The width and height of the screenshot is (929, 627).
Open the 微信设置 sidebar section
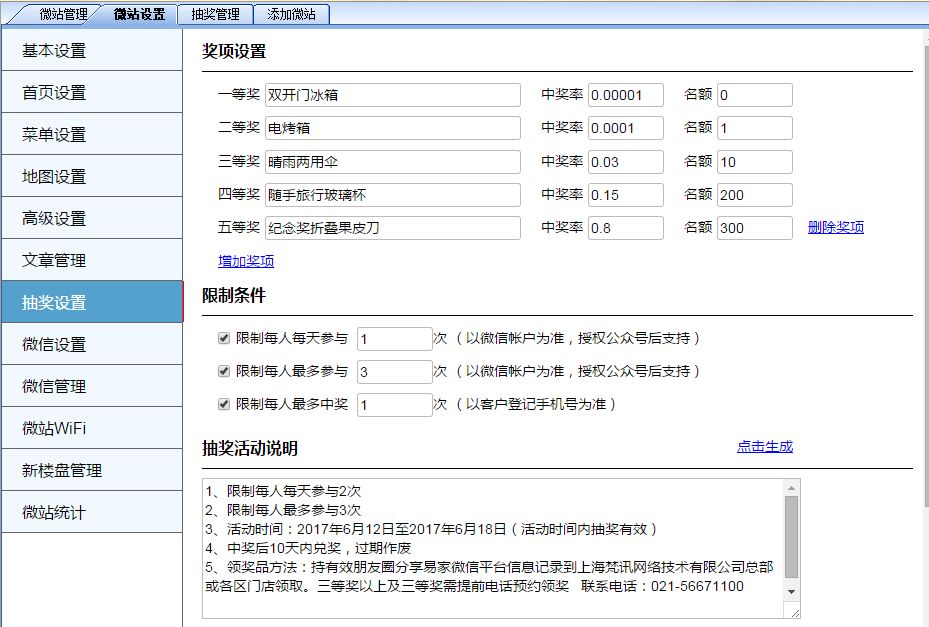point(92,343)
